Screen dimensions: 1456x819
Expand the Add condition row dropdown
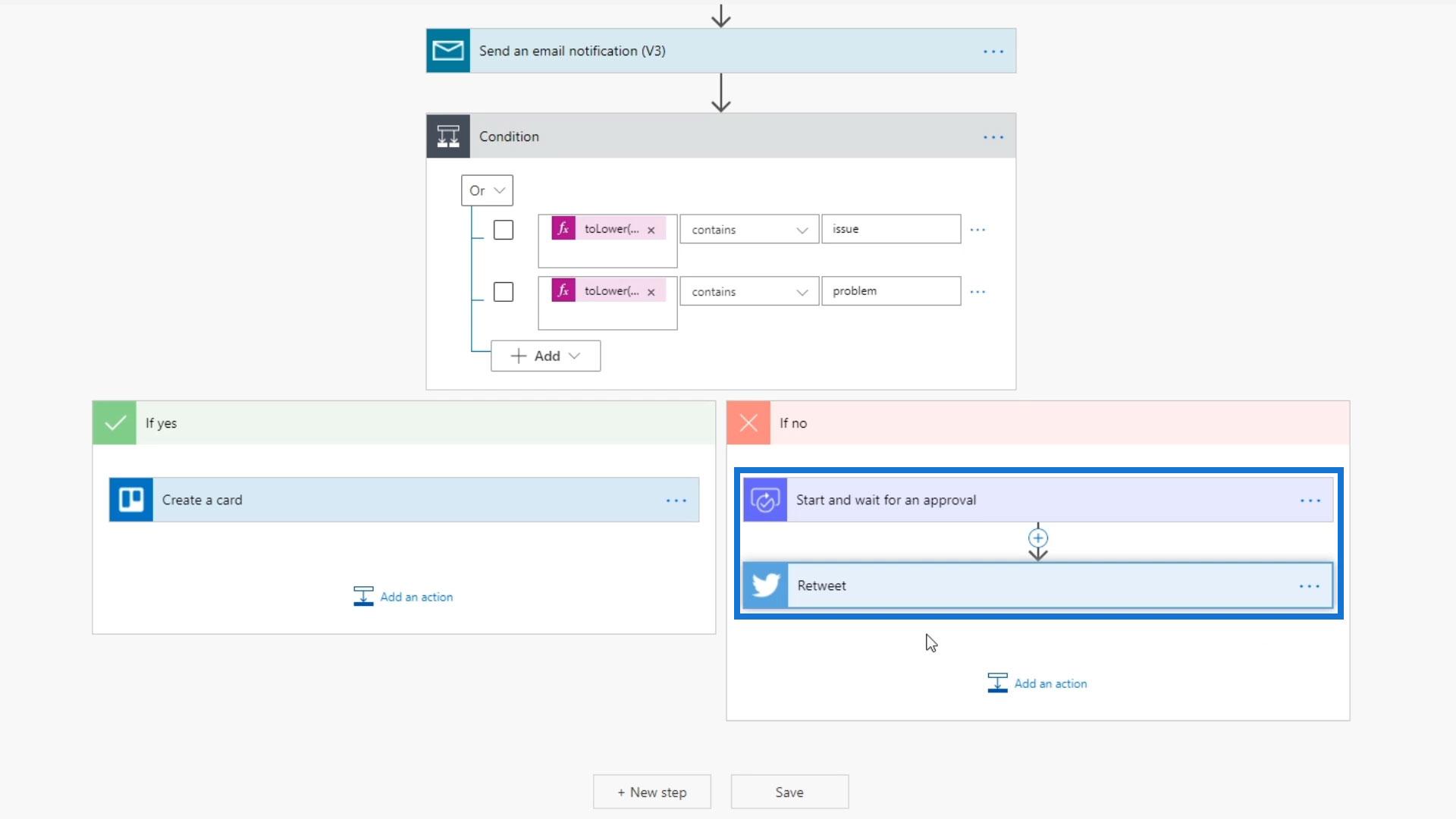(x=545, y=356)
